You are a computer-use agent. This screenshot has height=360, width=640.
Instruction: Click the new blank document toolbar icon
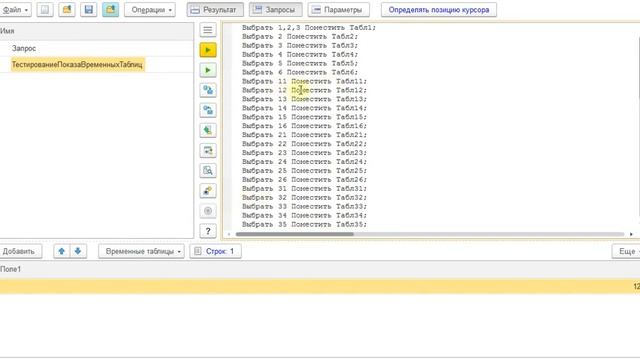point(45,9)
